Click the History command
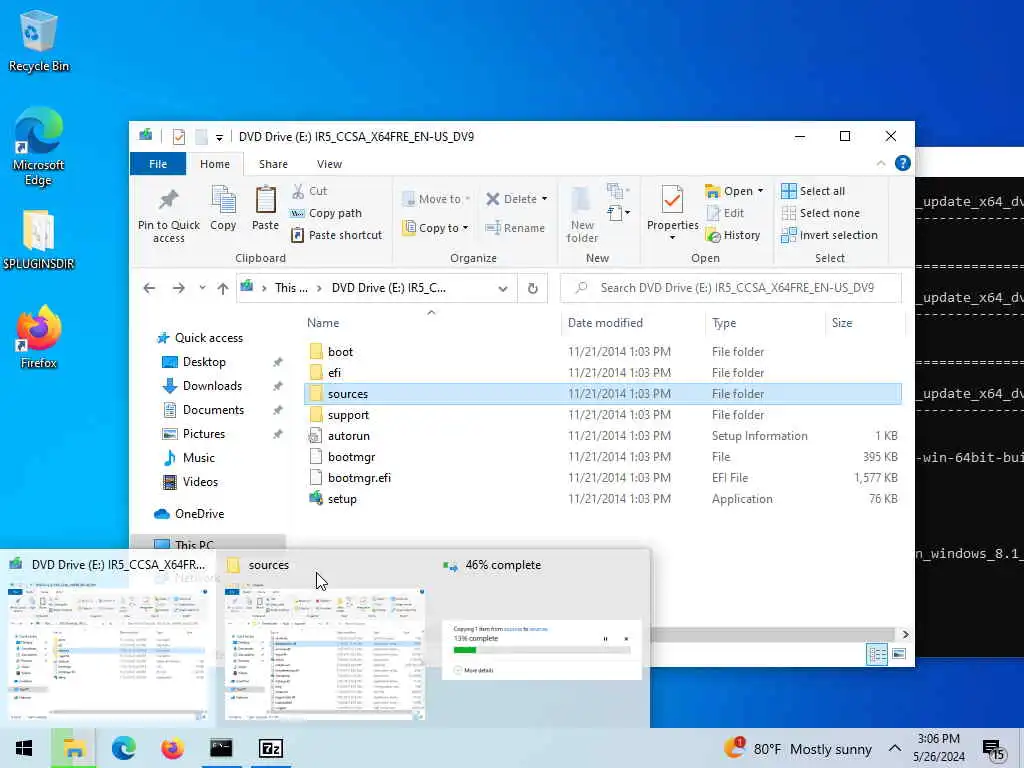1024x768 pixels. coord(733,235)
